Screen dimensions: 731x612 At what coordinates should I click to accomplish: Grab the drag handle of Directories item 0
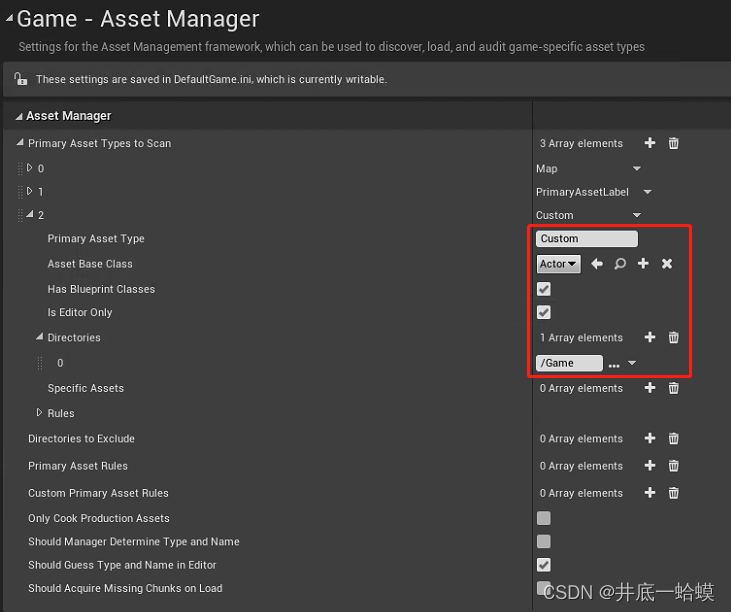(x=40, y=363)
